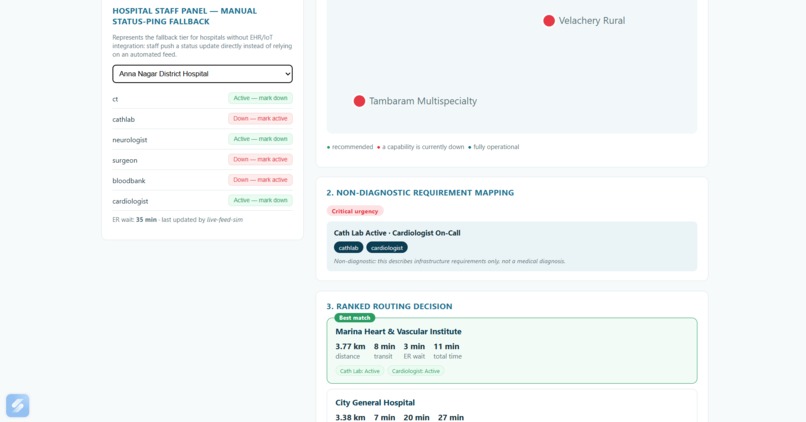Toggle cardiologist status Active — mark down
Screen dimensions: 806x422
[x=260, y=200]
